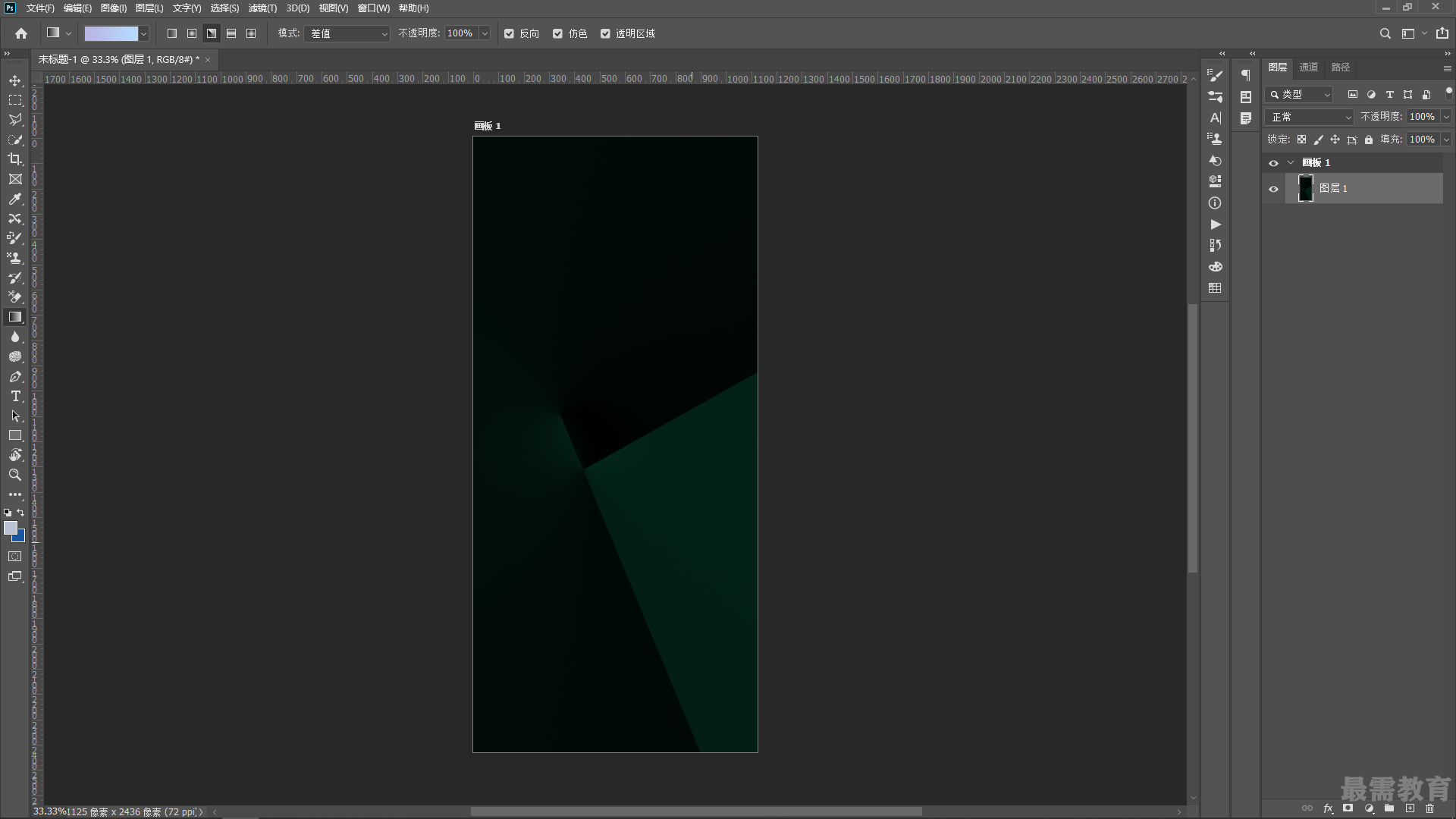This screenshot has width=1456, height=819.
Task: Click the background color swatch
Action: coord(20,537)
